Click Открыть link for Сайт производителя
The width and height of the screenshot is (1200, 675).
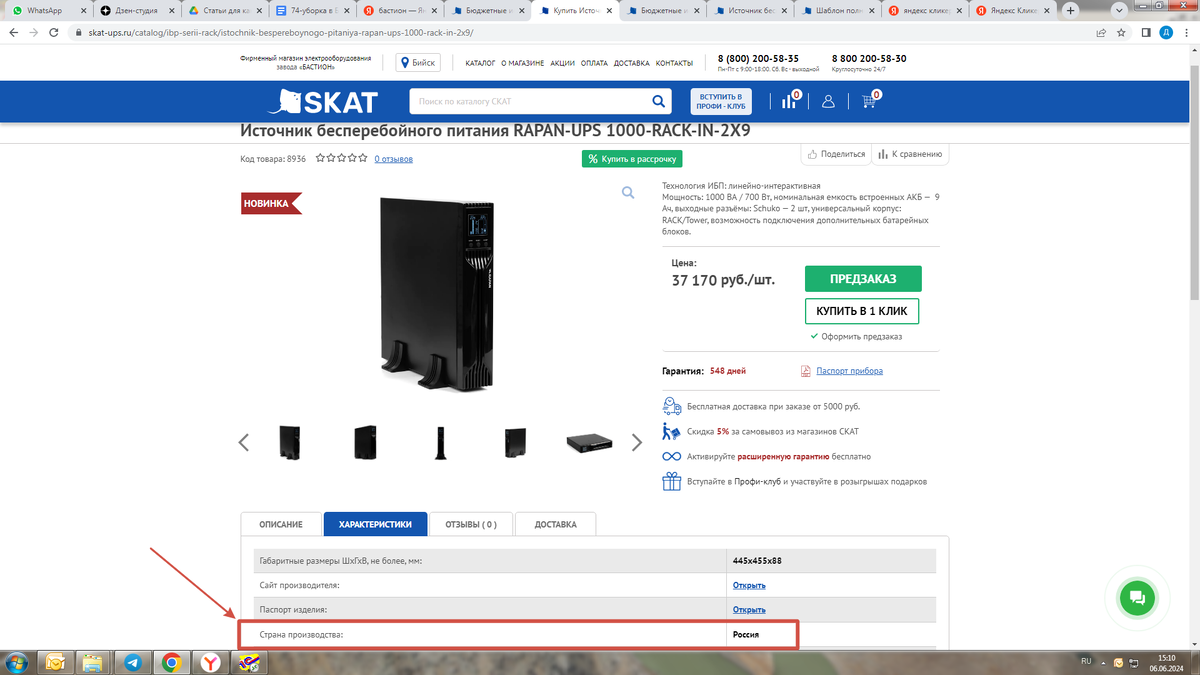tap(749, 586)
